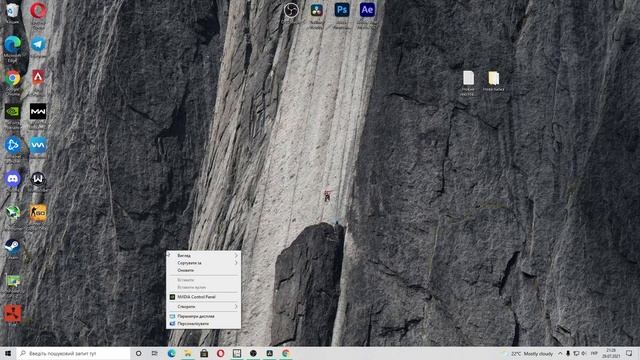Open Chrome from the taskbar
The width and height of the screenshot is (640, 360).
pos(286,353)
